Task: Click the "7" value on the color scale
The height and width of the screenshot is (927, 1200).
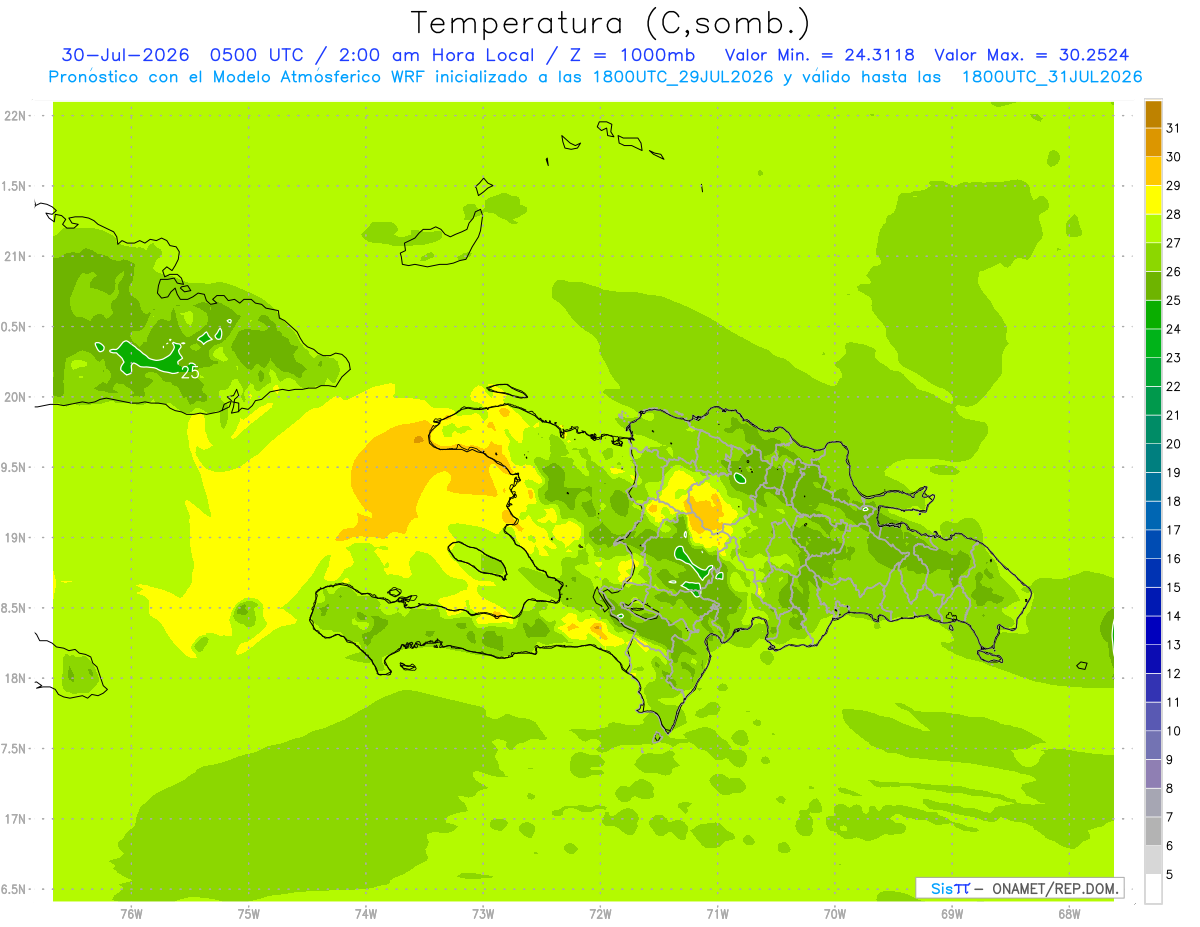Action: coord(1170,818)
